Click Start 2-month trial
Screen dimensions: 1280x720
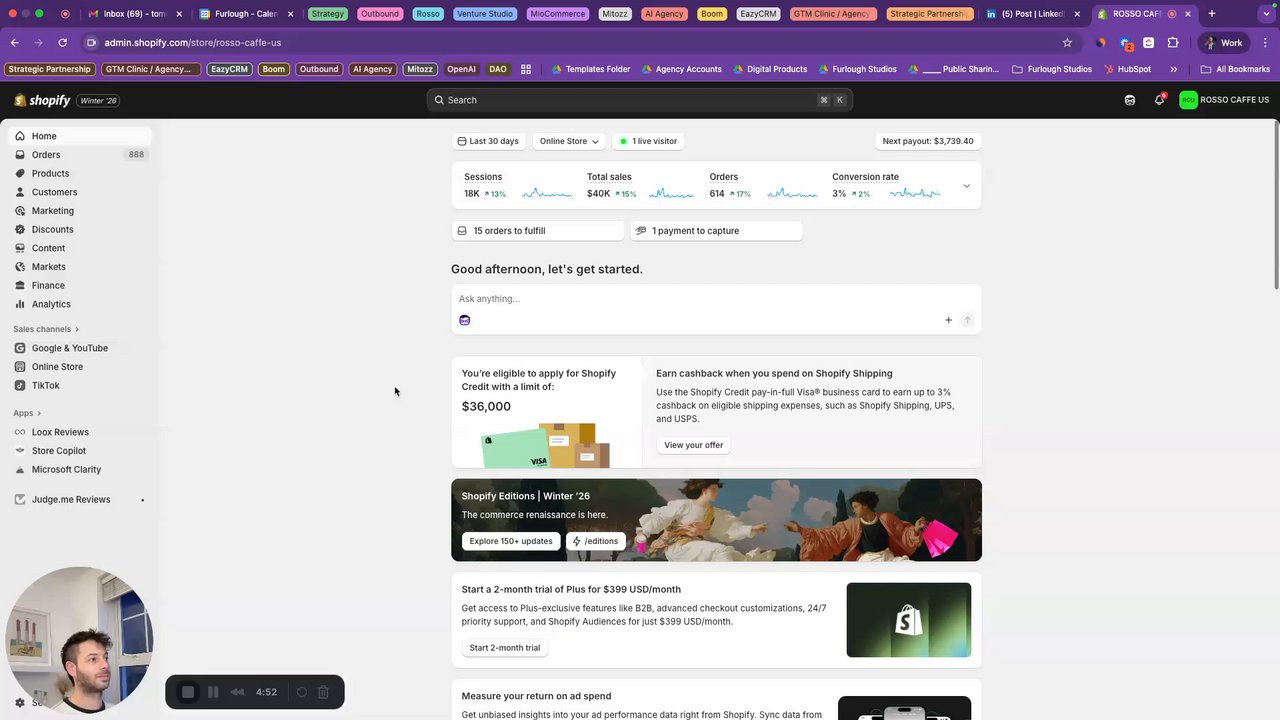[505, 648]
